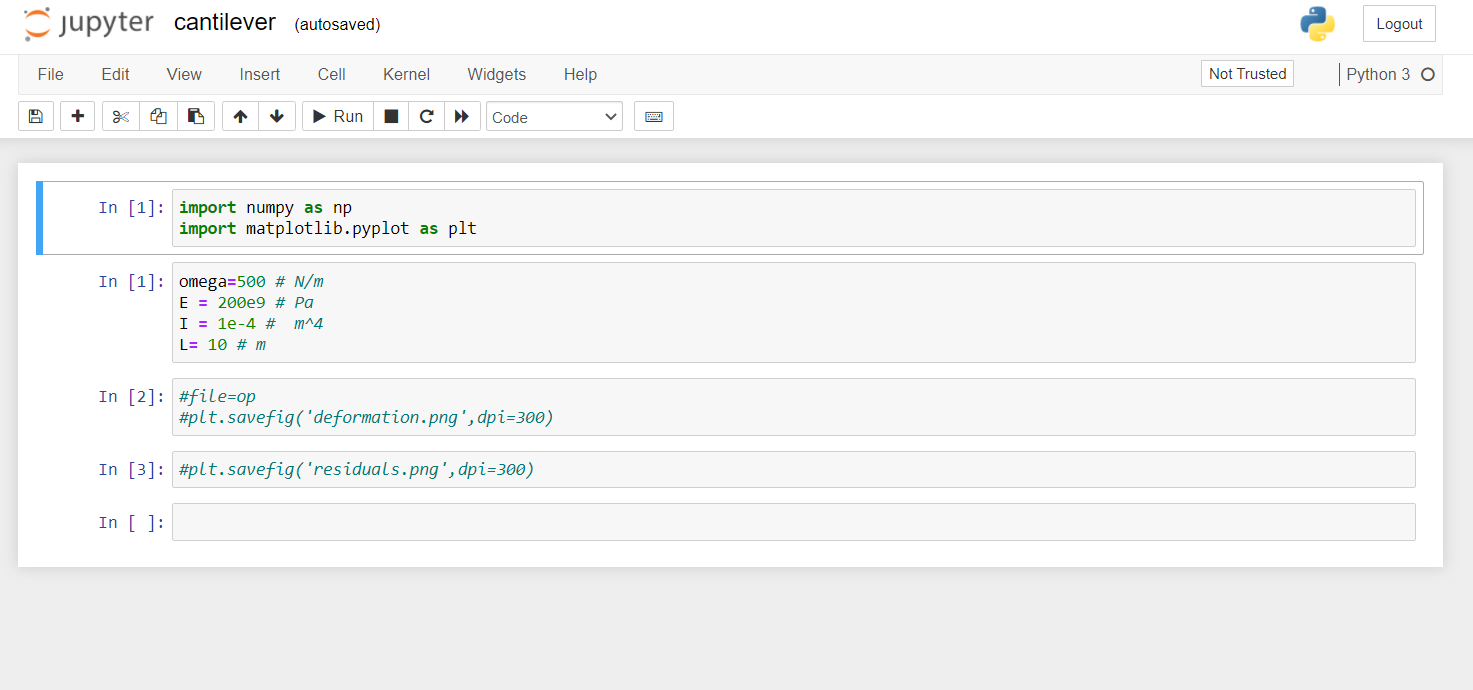Click into the deformation.png savefig cell
The height and width of the screenshot is (690, 1473).
pos(794,407)
